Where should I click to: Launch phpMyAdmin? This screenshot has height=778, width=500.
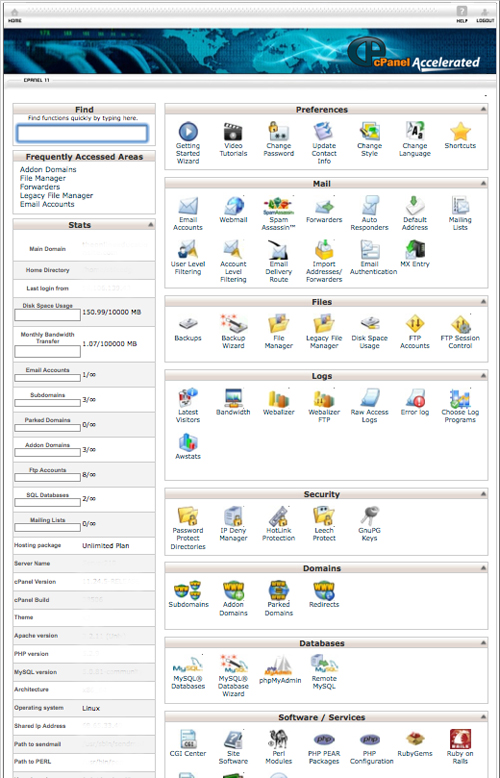pyautogui.click(x=280, y=666)
